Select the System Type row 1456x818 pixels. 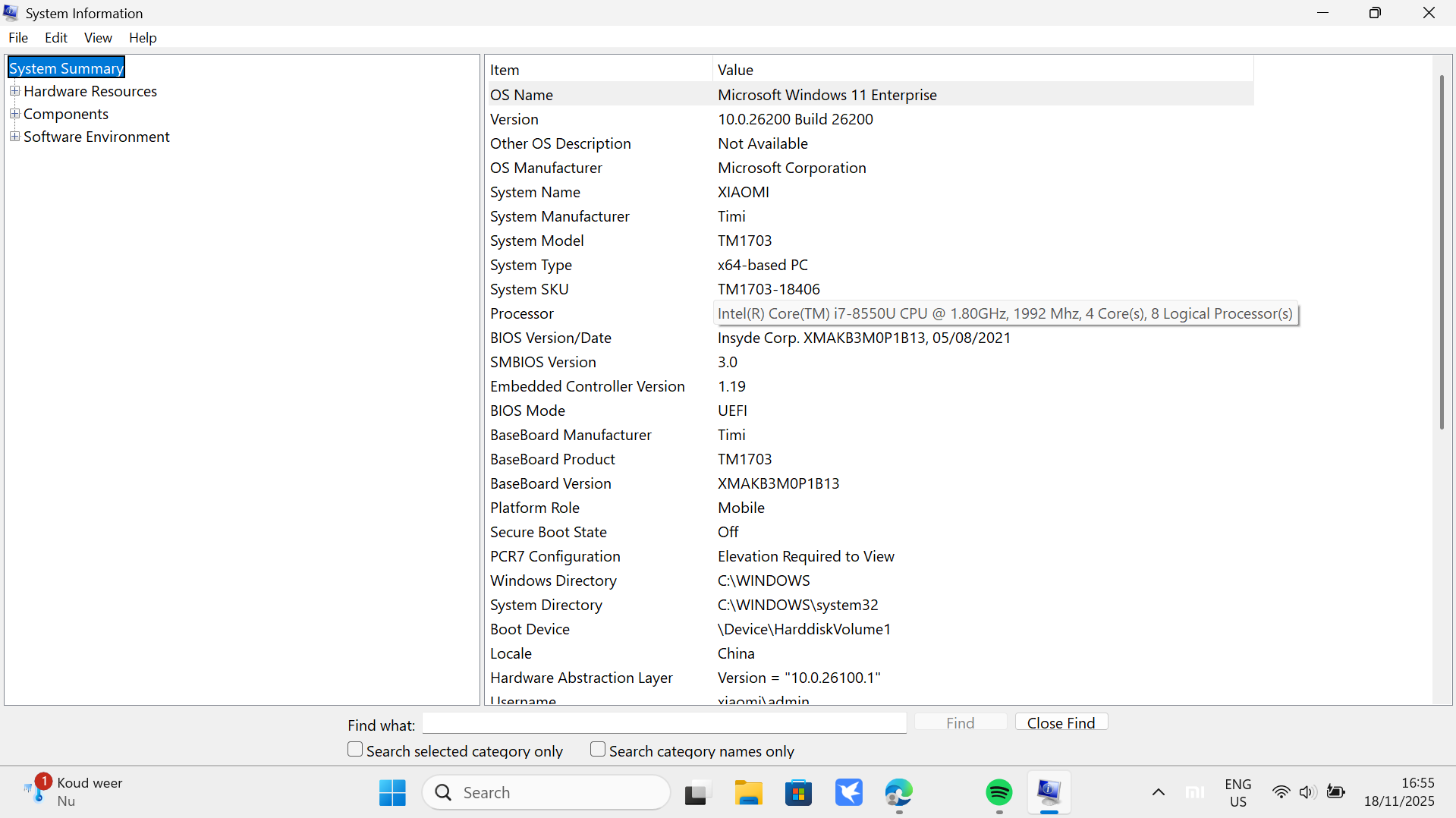coord(870,265)
